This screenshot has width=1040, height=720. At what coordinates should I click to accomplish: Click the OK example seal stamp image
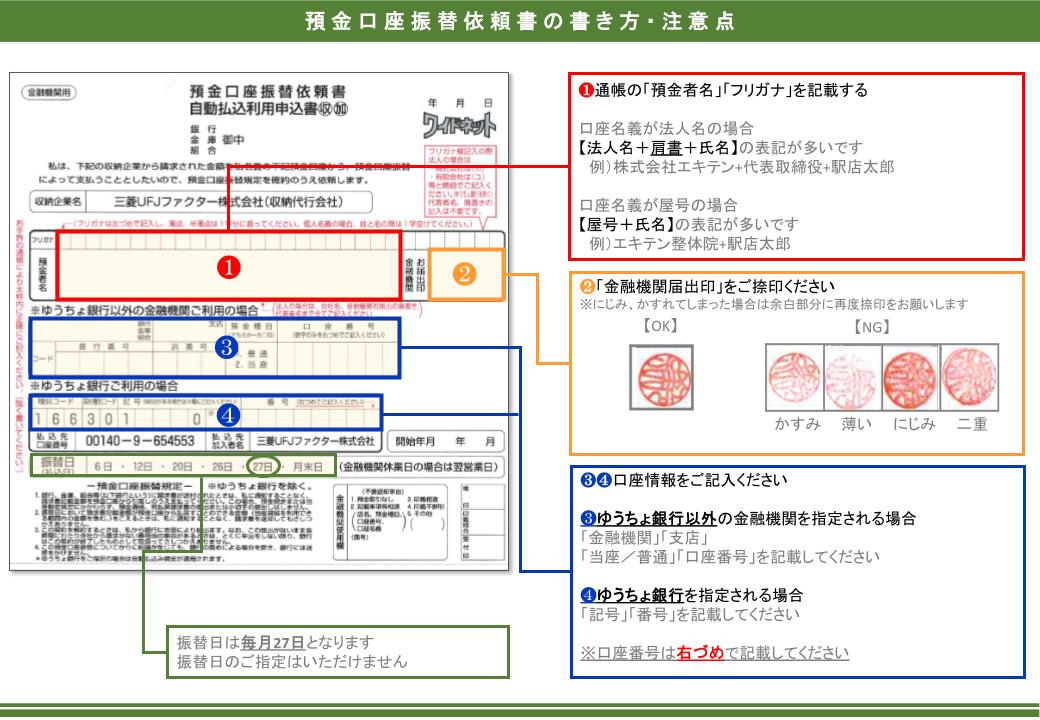pyautogui.click(x=661, y=377)
